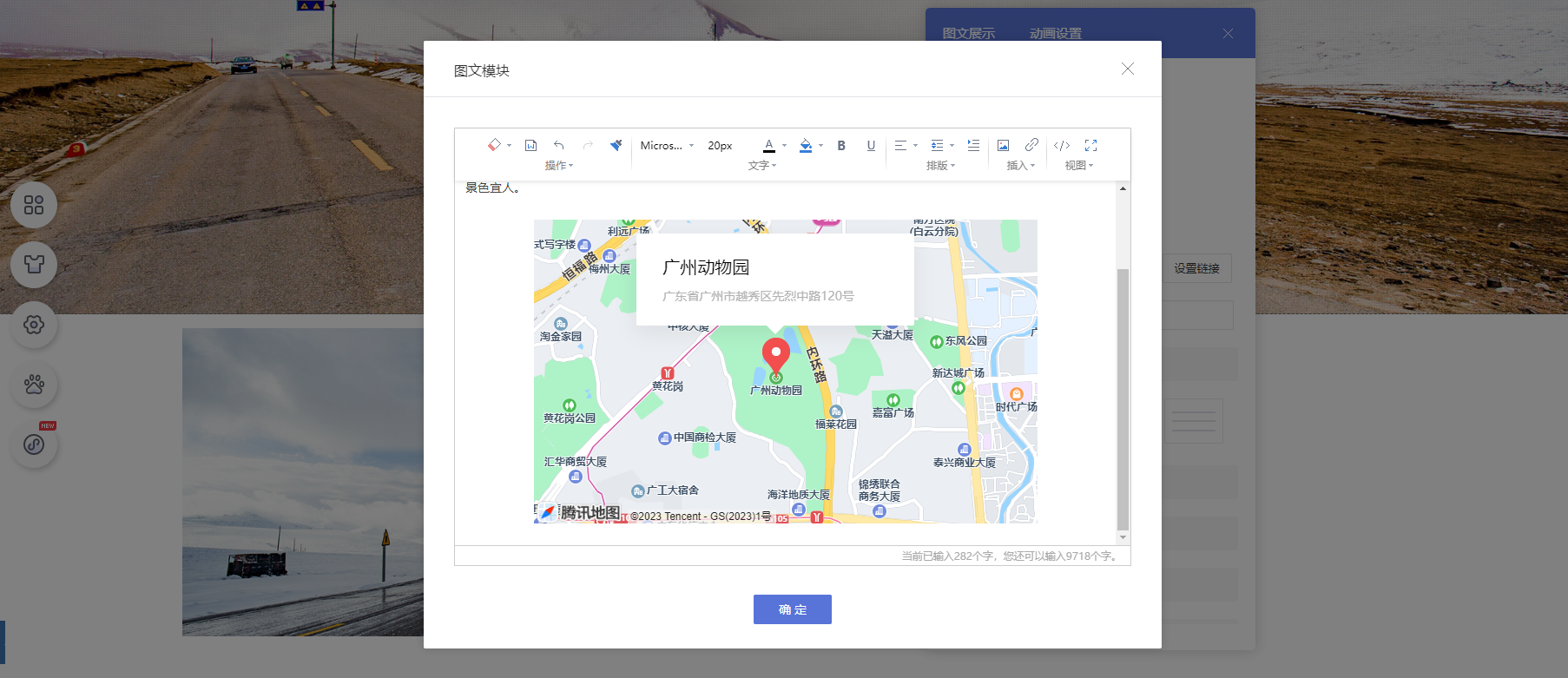Expand the 视图 toolbar group menu
Viewport: 1568px width, 678px height.
tap(1079, 165)
